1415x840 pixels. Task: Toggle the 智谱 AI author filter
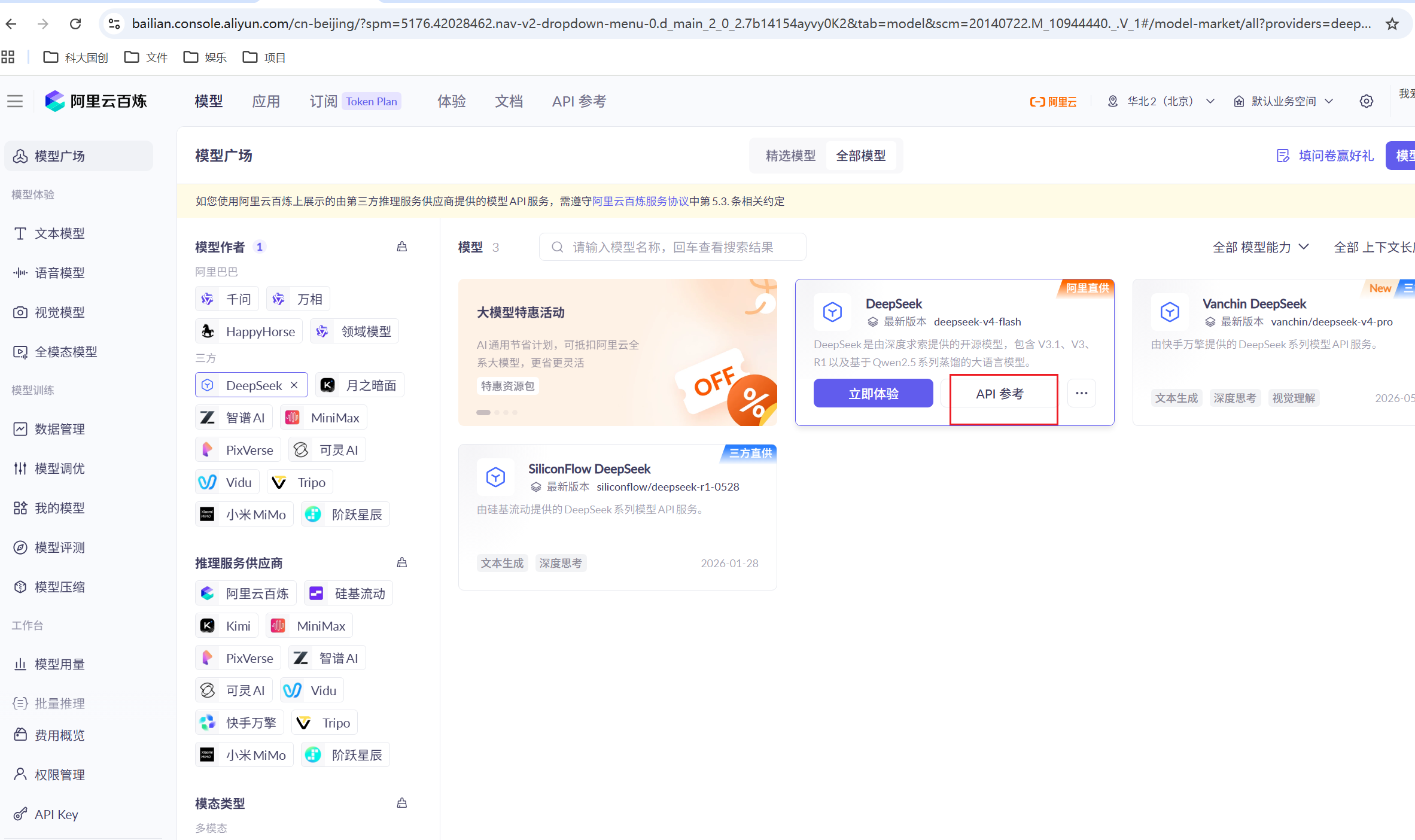click(x=234, y=418)
